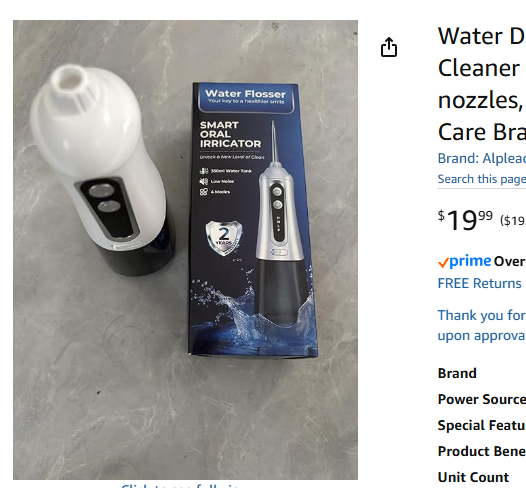Click the Search this page link
The image size is (526, 488).
pyautogui.click(x=482, y=179)
